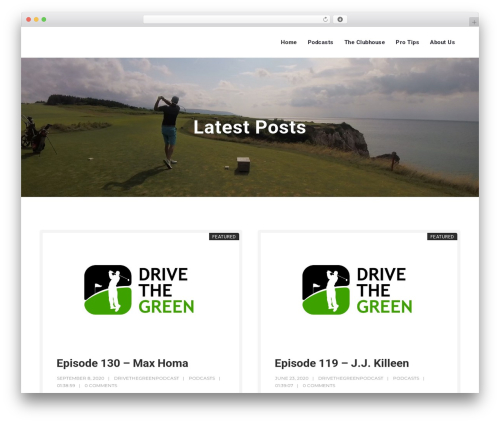The height and width of the screenshot is (423, 500).
Task: Open the Home nav link
Action: (x=288, y=42)
